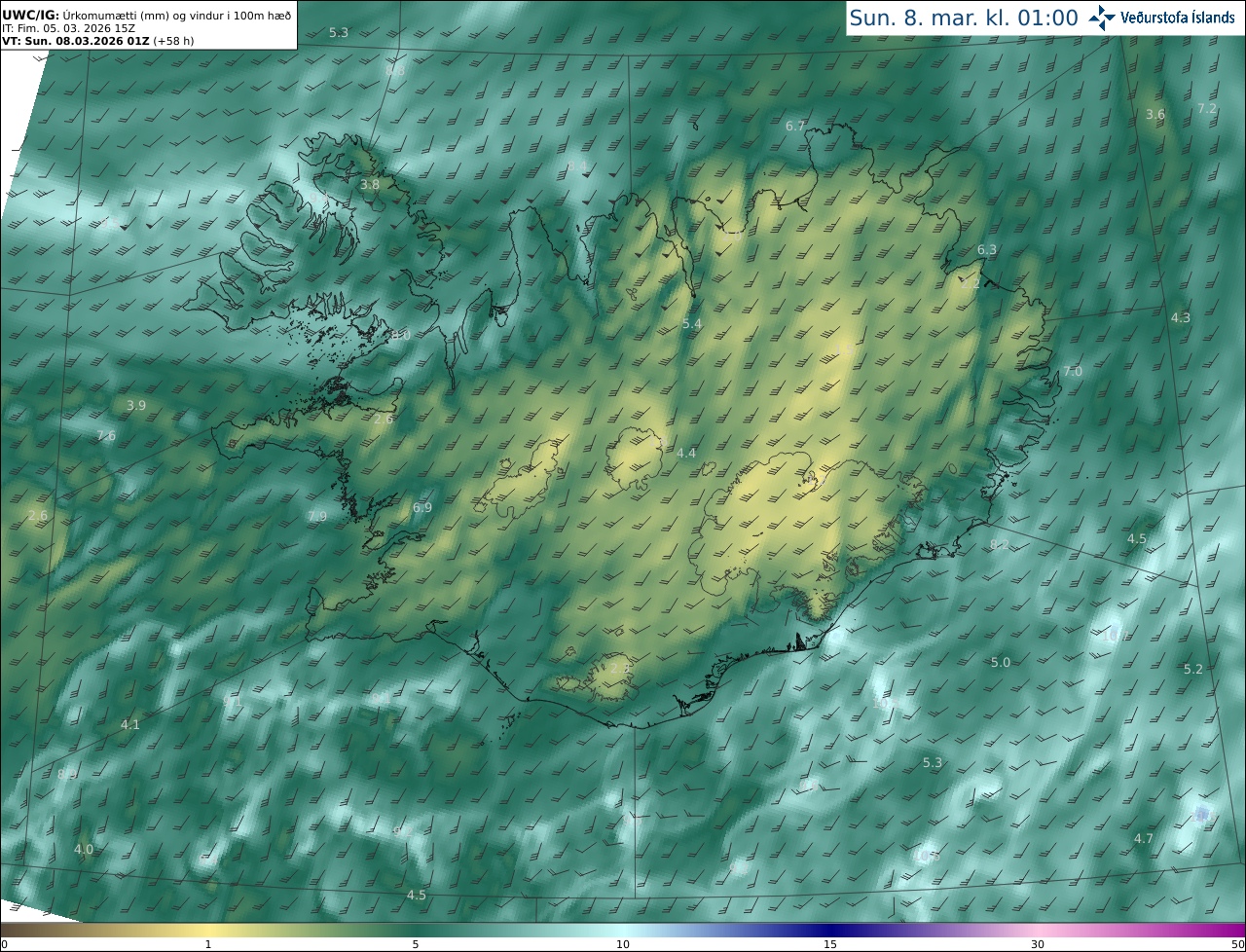Click the '15' tick on the color scale

pos(830,944)
